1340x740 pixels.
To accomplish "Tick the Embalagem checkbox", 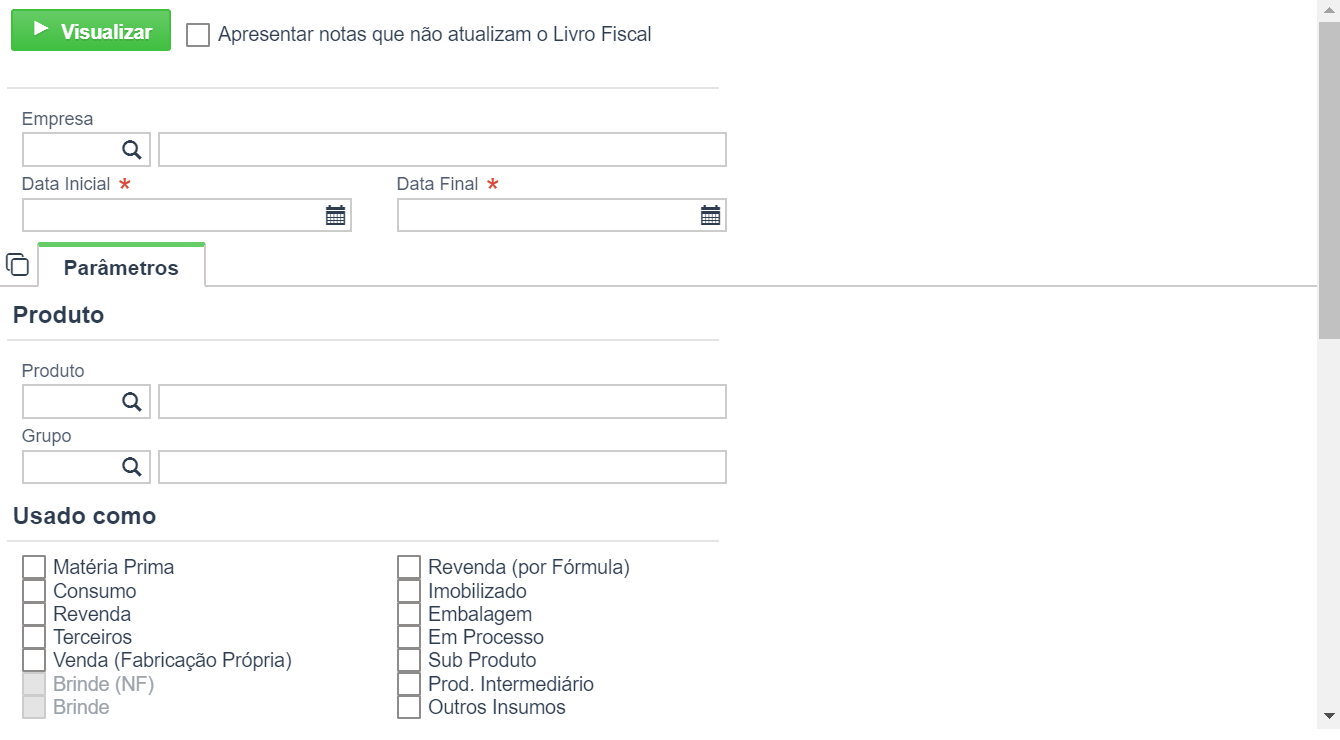I will pos(409,614).
